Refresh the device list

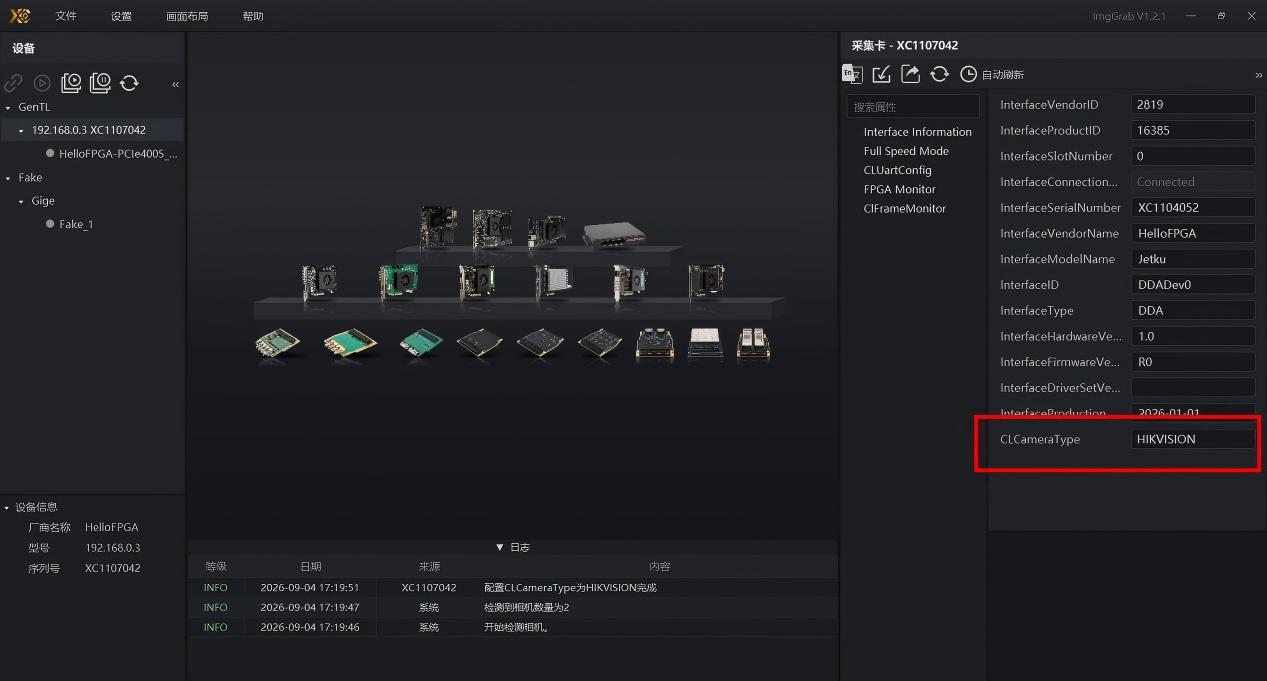tap(129, 83)
